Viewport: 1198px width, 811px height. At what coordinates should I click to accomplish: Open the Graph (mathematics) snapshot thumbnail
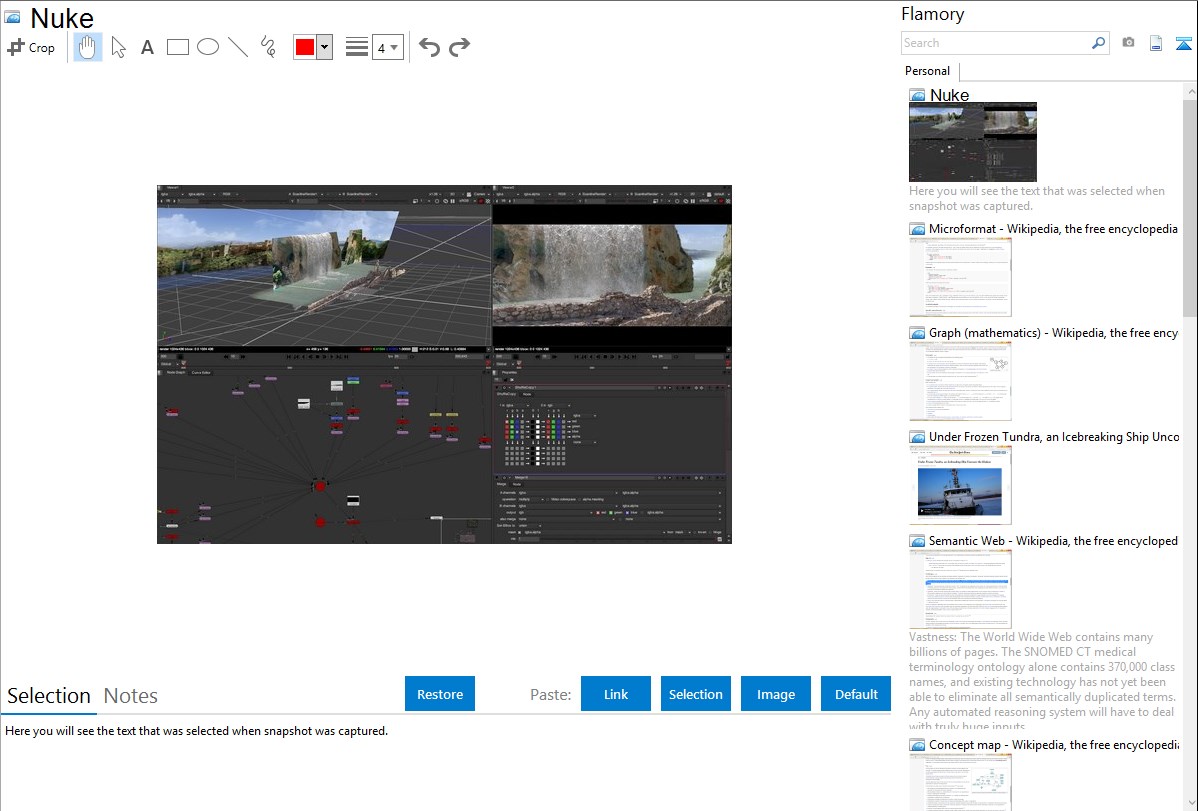coord(960,381)
